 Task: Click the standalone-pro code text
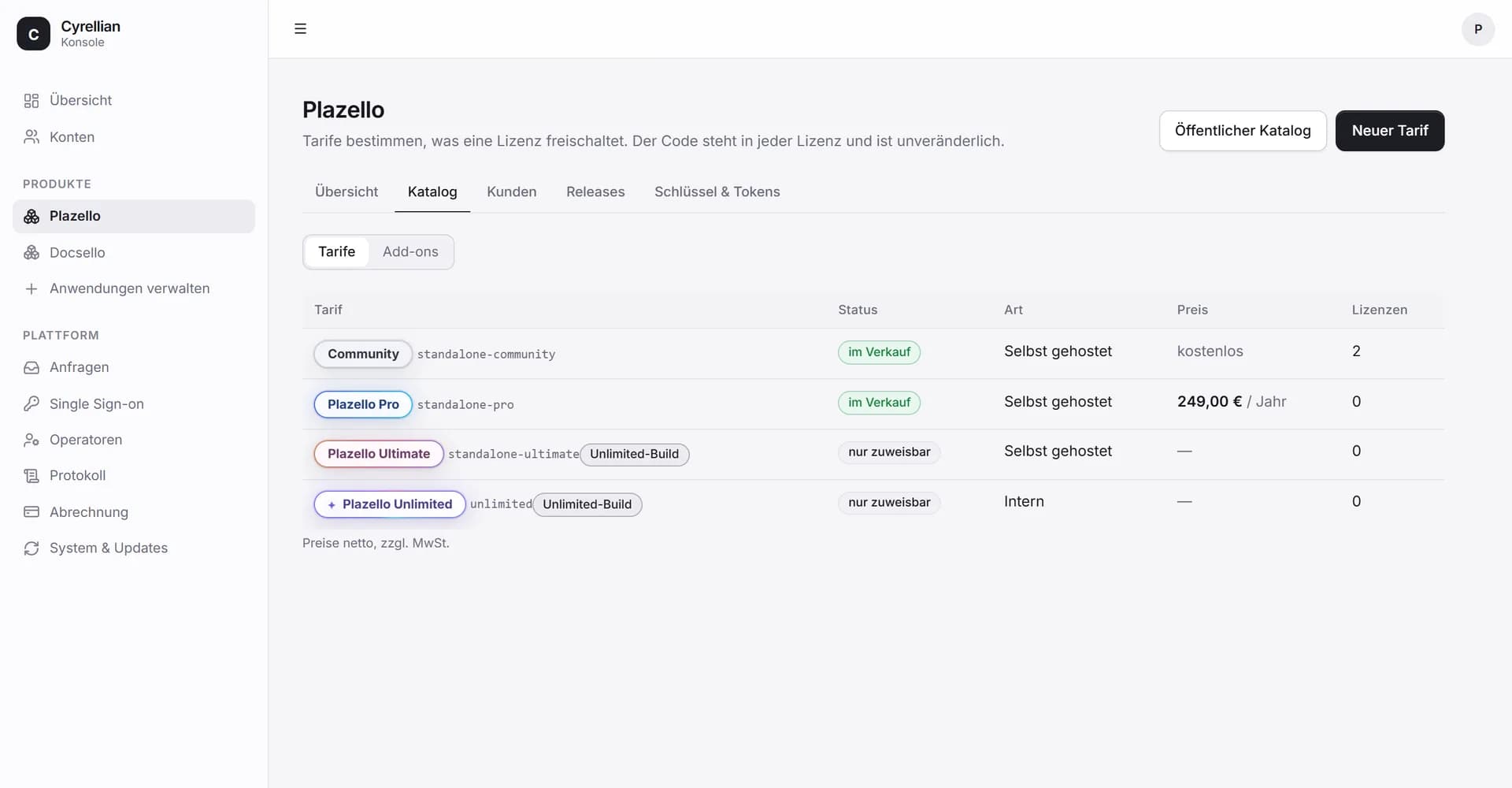[465, 405]
